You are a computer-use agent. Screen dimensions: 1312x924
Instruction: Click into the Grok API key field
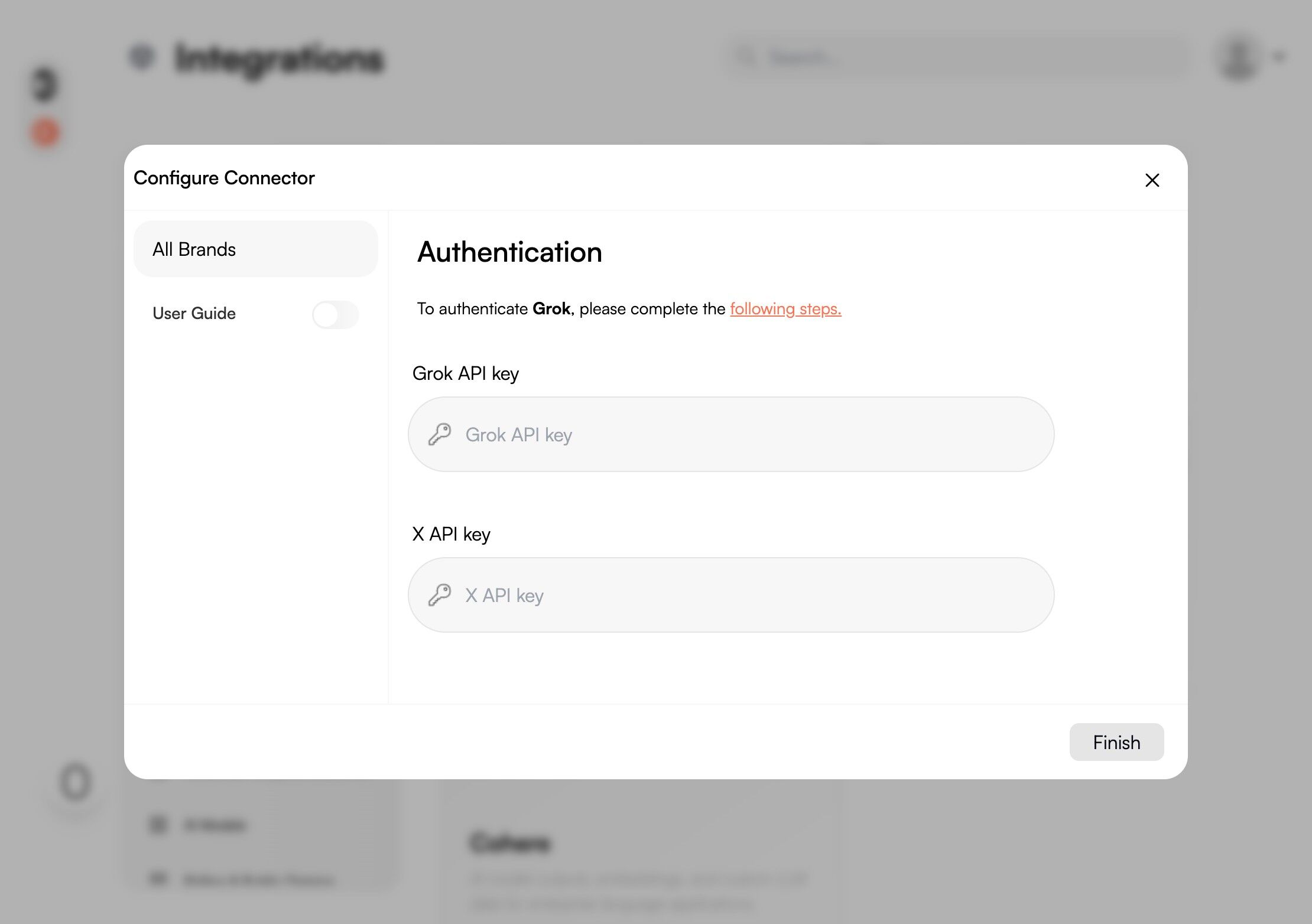[730, 435]
